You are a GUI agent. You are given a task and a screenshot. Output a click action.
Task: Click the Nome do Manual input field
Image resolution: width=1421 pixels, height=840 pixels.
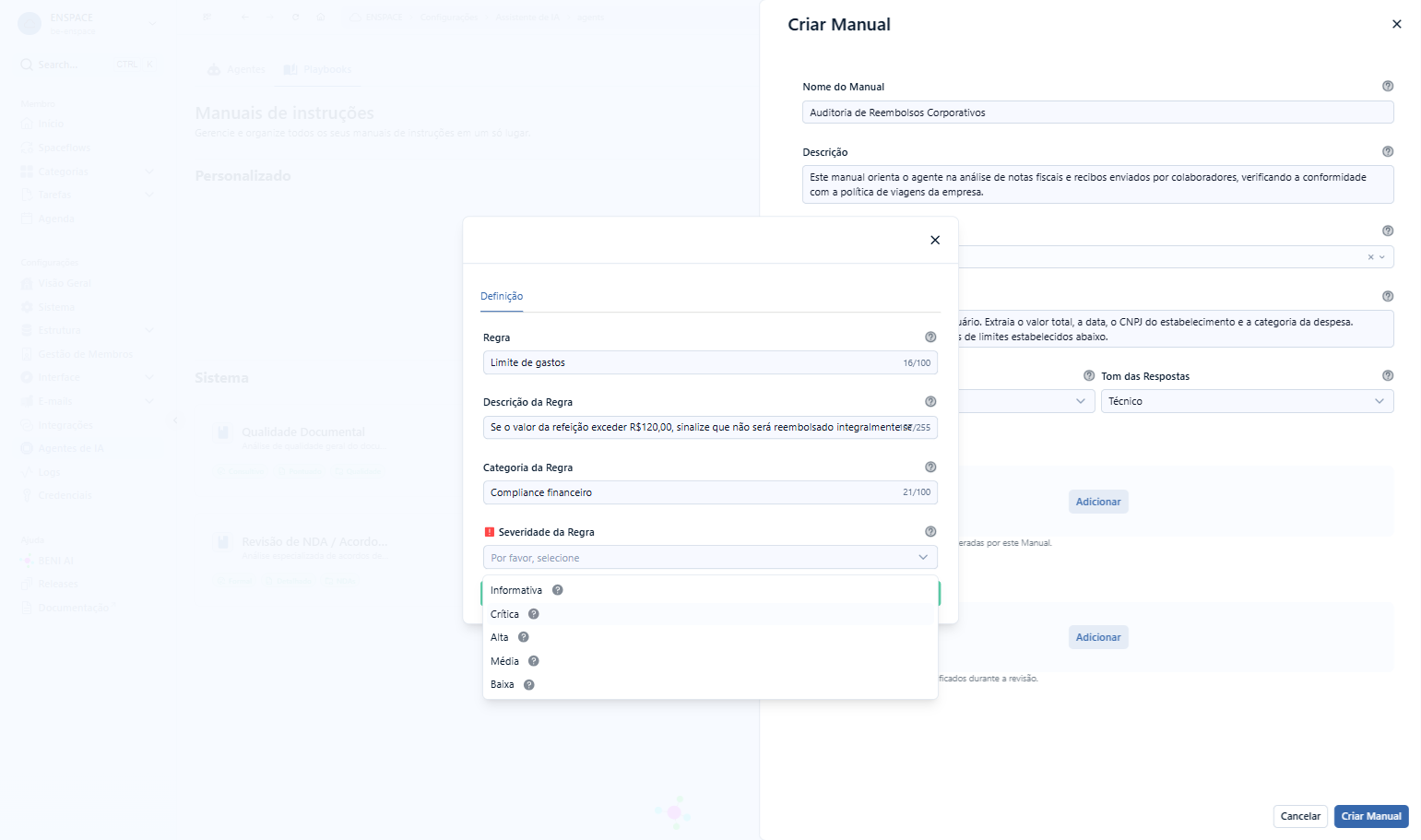tap(1097, 112)
